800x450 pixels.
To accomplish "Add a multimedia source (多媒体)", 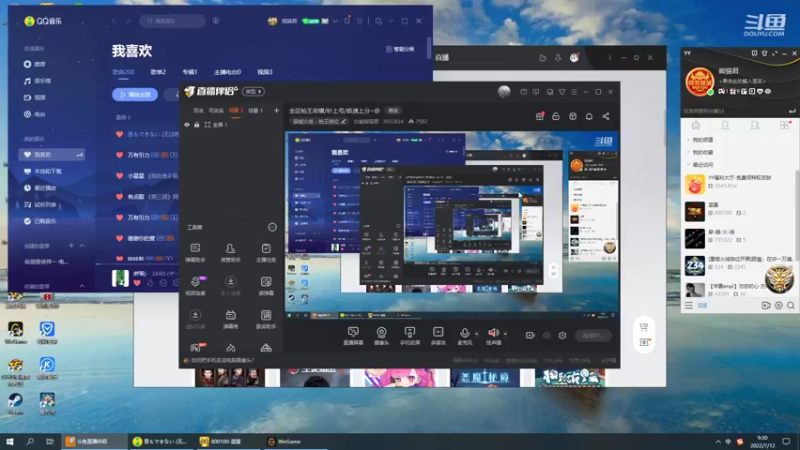I will (x=438, y=336).
